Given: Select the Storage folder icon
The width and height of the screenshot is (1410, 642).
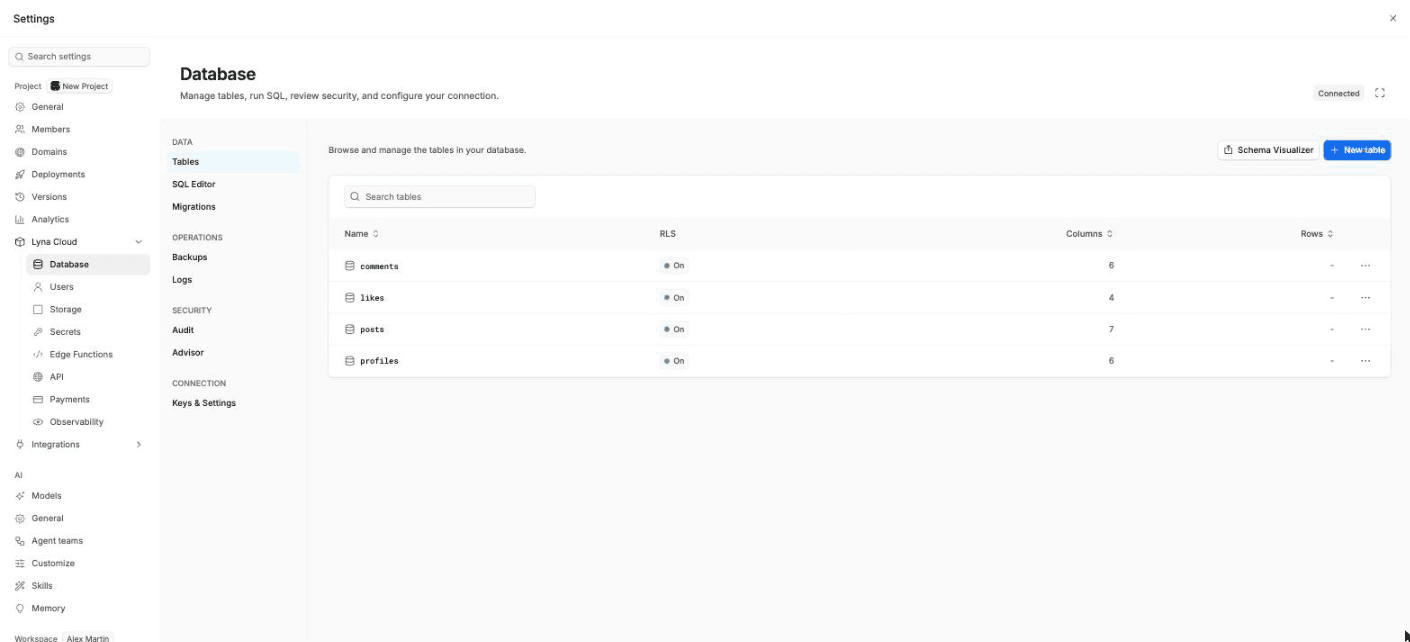Looking at the screenshot, I should [x=38, y=309].
